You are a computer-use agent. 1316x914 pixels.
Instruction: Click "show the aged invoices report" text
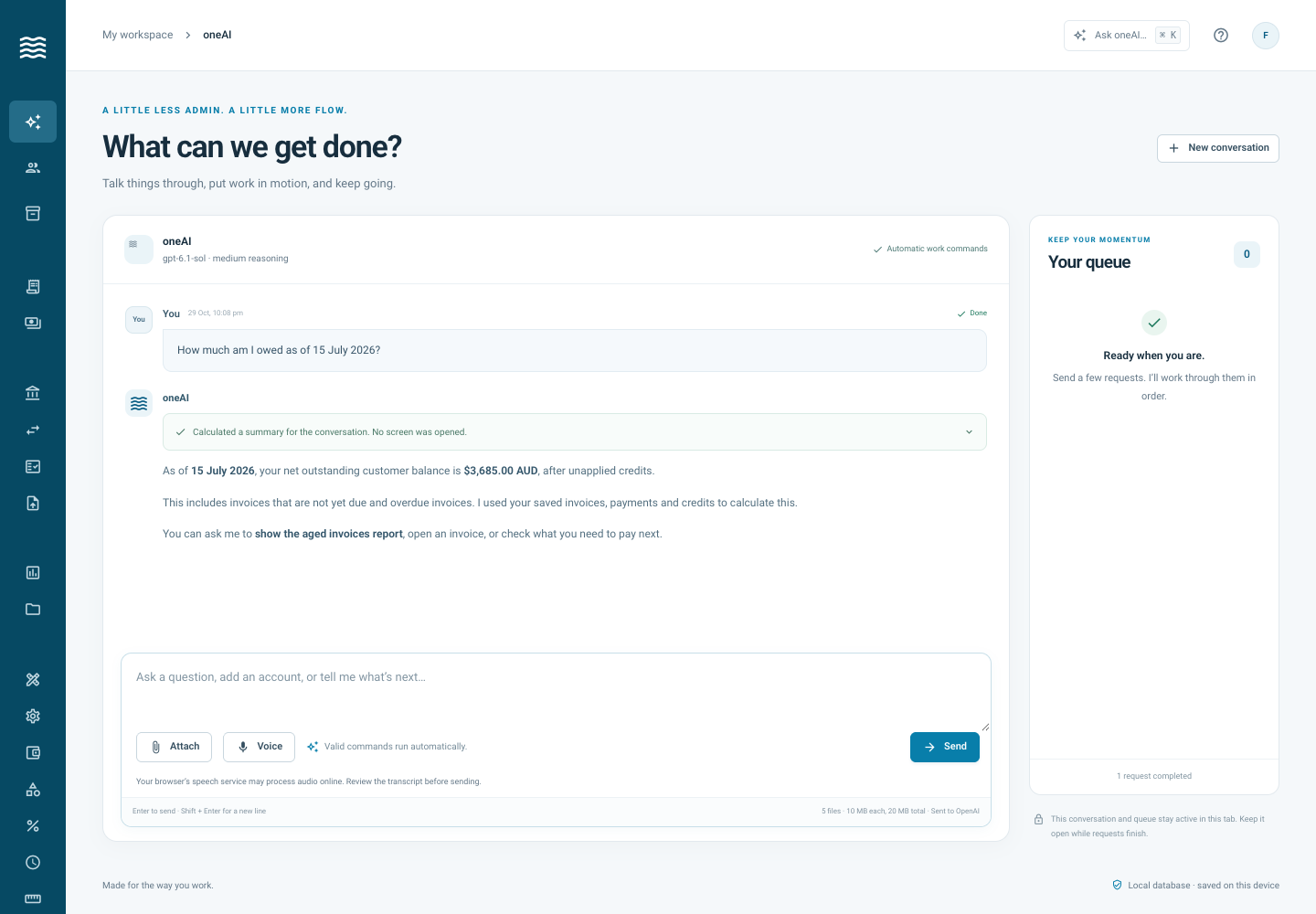click(x=329, y=534)
